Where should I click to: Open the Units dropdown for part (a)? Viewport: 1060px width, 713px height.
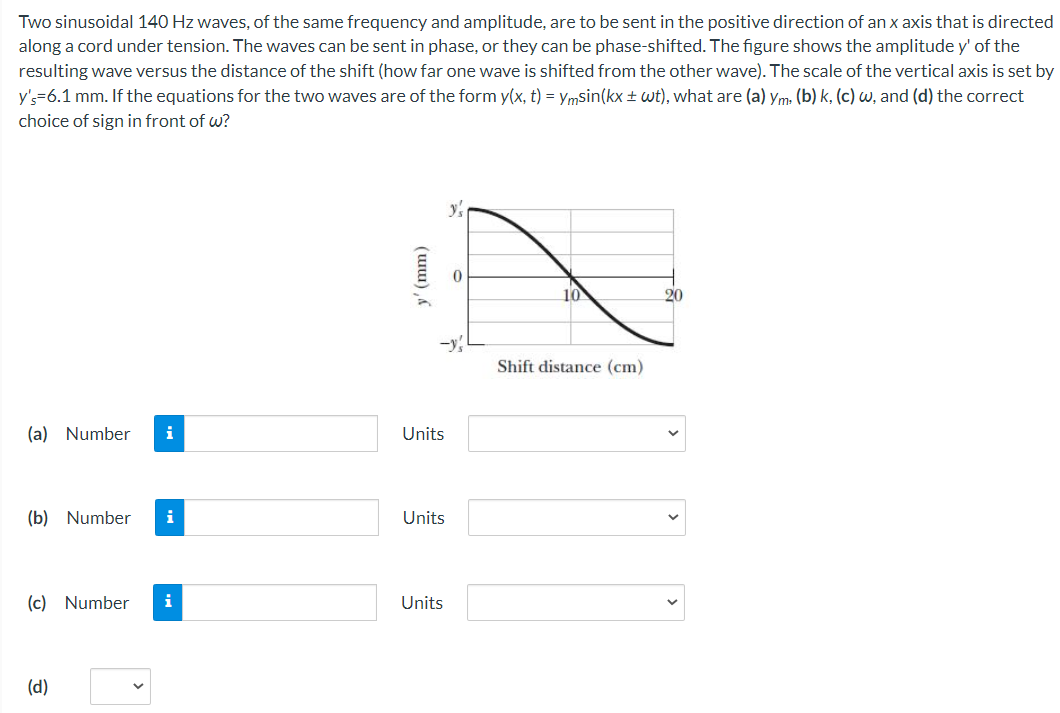(x=575, y=433)
